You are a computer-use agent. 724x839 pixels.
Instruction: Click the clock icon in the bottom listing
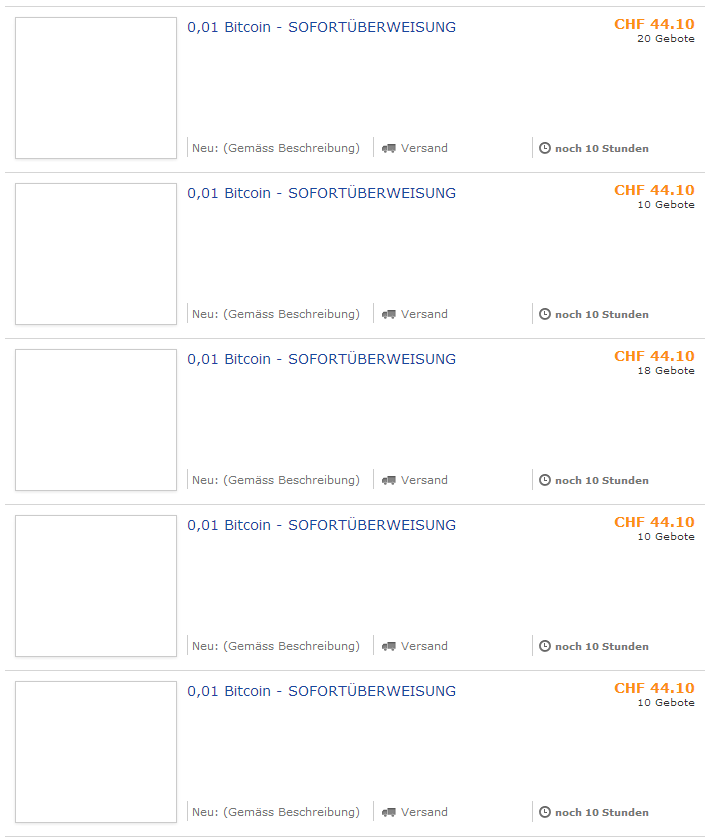click(x=545, y=812)
